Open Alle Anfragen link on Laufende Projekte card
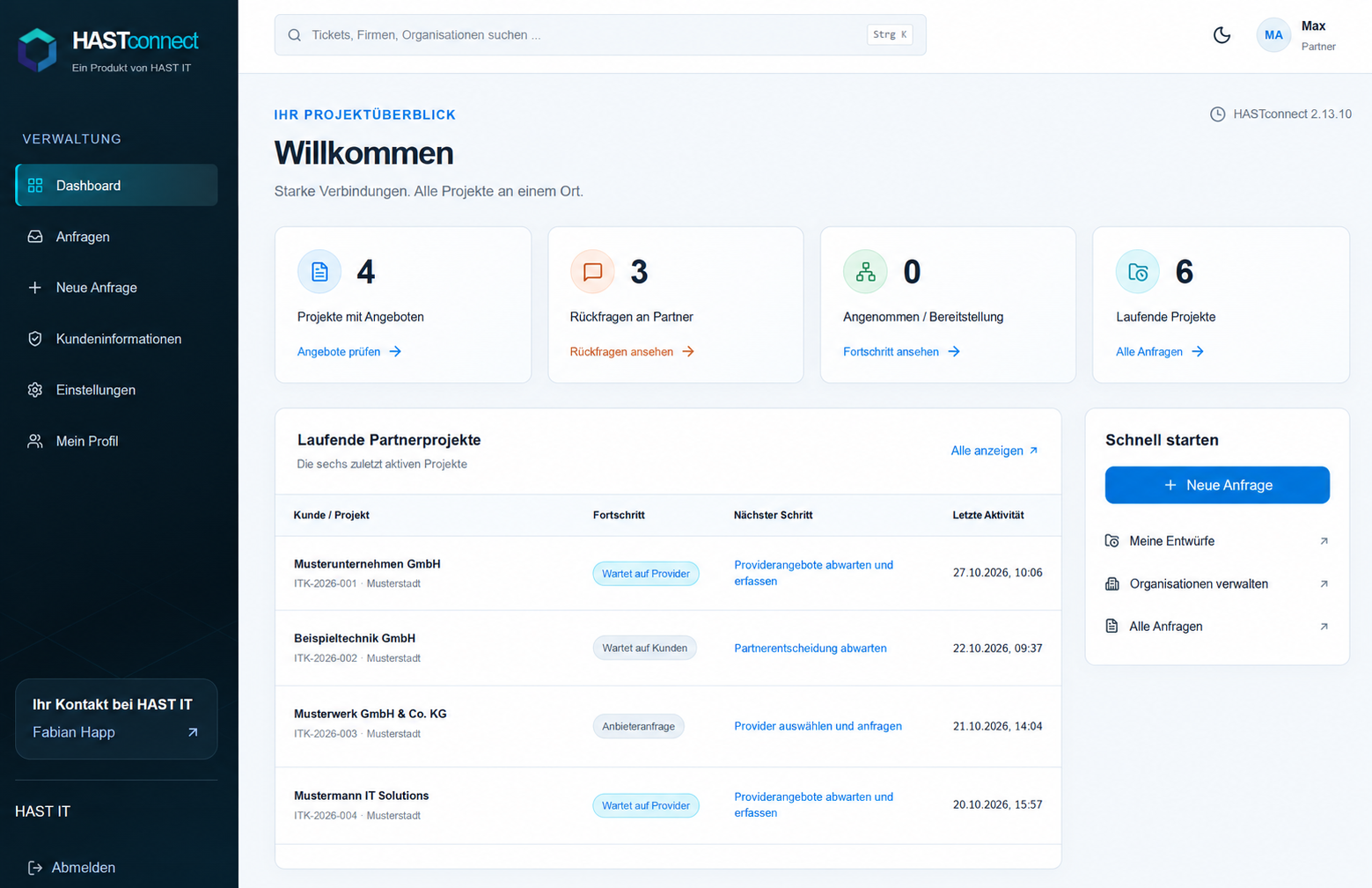Screen dimensions: 1372x888 [x=1159, y=351]
